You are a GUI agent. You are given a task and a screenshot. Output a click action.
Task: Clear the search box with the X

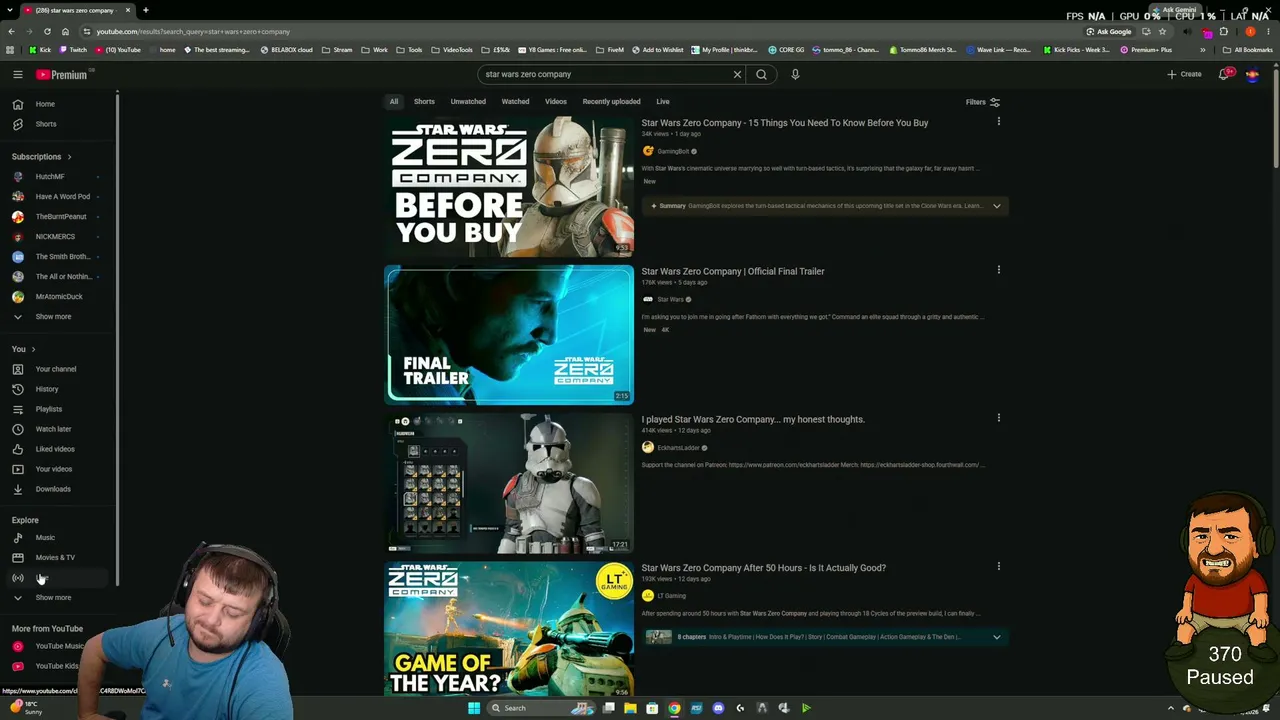(x=737, y=74)
